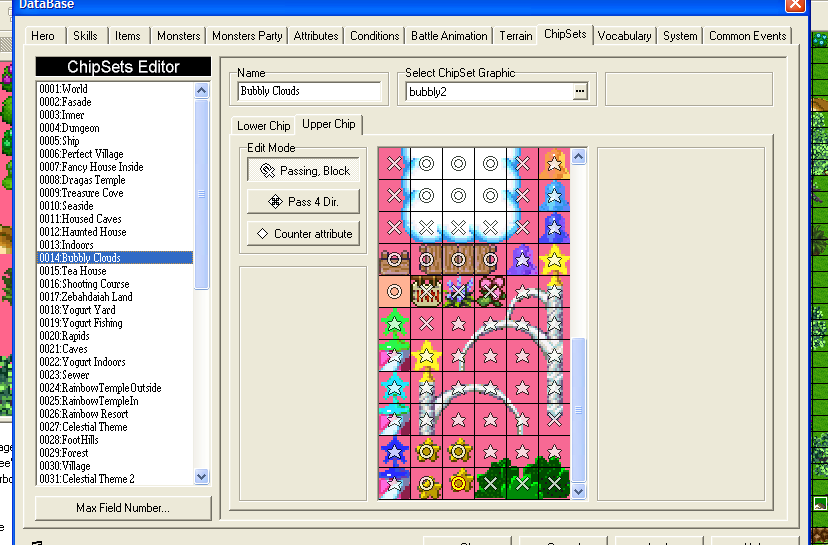The height and width of the screenshot is (545, 828).
Task: Select the large dark blue star tile
Action: tap(394, 452)
